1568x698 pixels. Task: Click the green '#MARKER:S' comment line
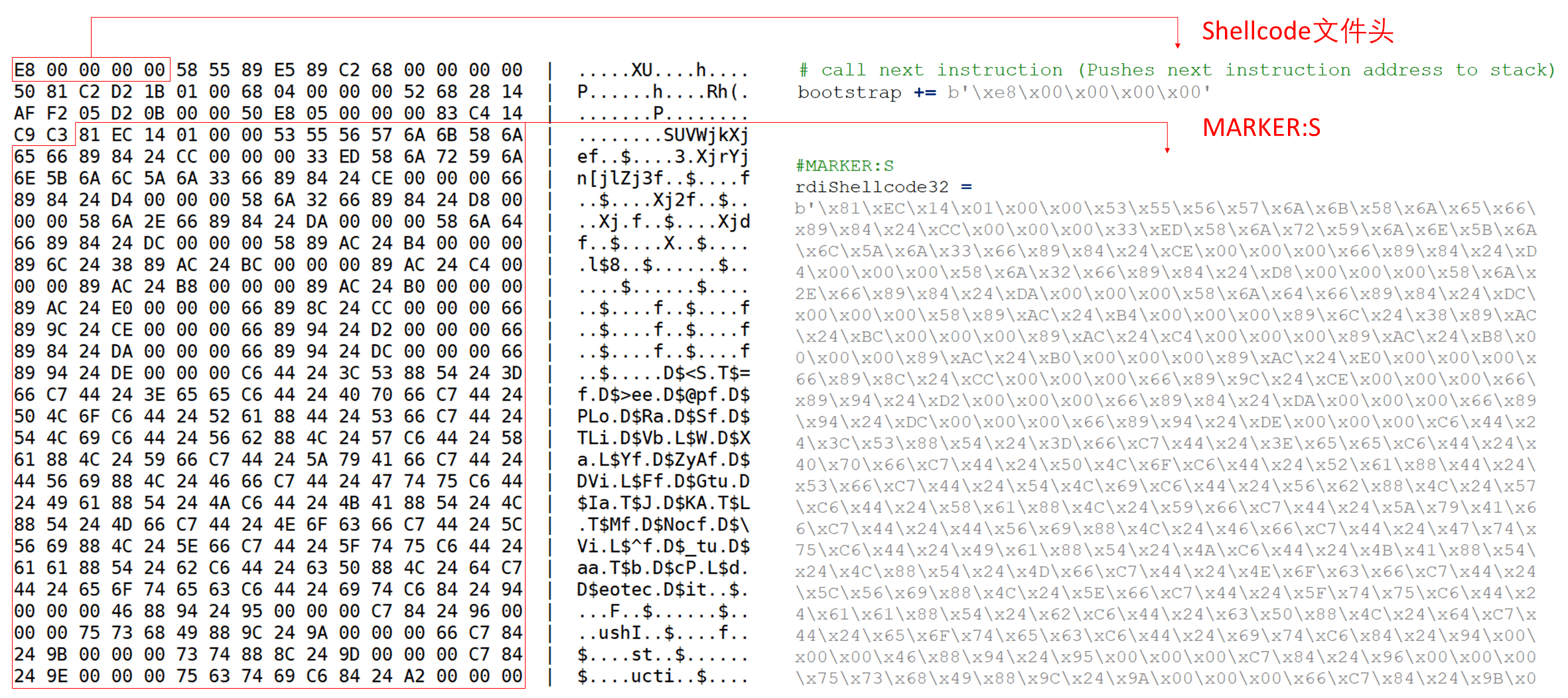(x=845, y=166)
